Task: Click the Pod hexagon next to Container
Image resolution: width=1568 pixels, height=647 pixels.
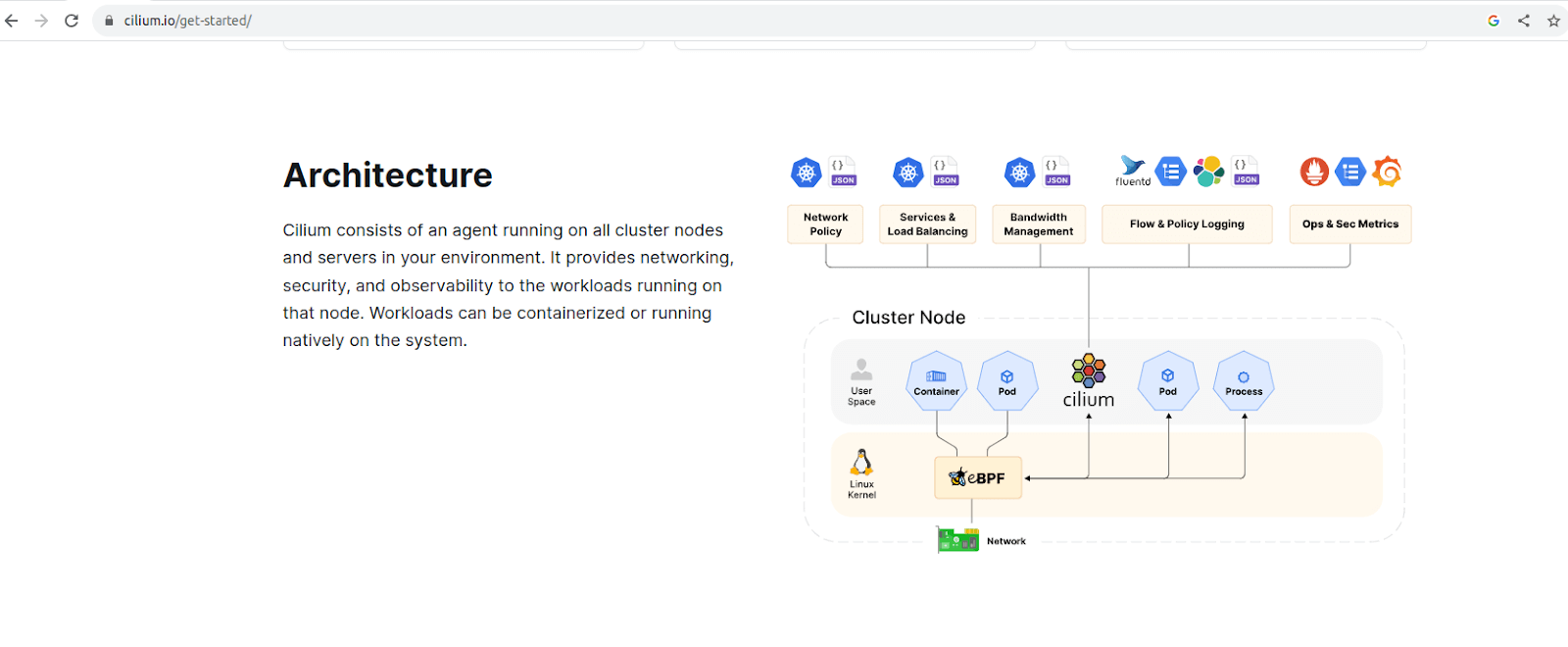Action: (1007, 380)
